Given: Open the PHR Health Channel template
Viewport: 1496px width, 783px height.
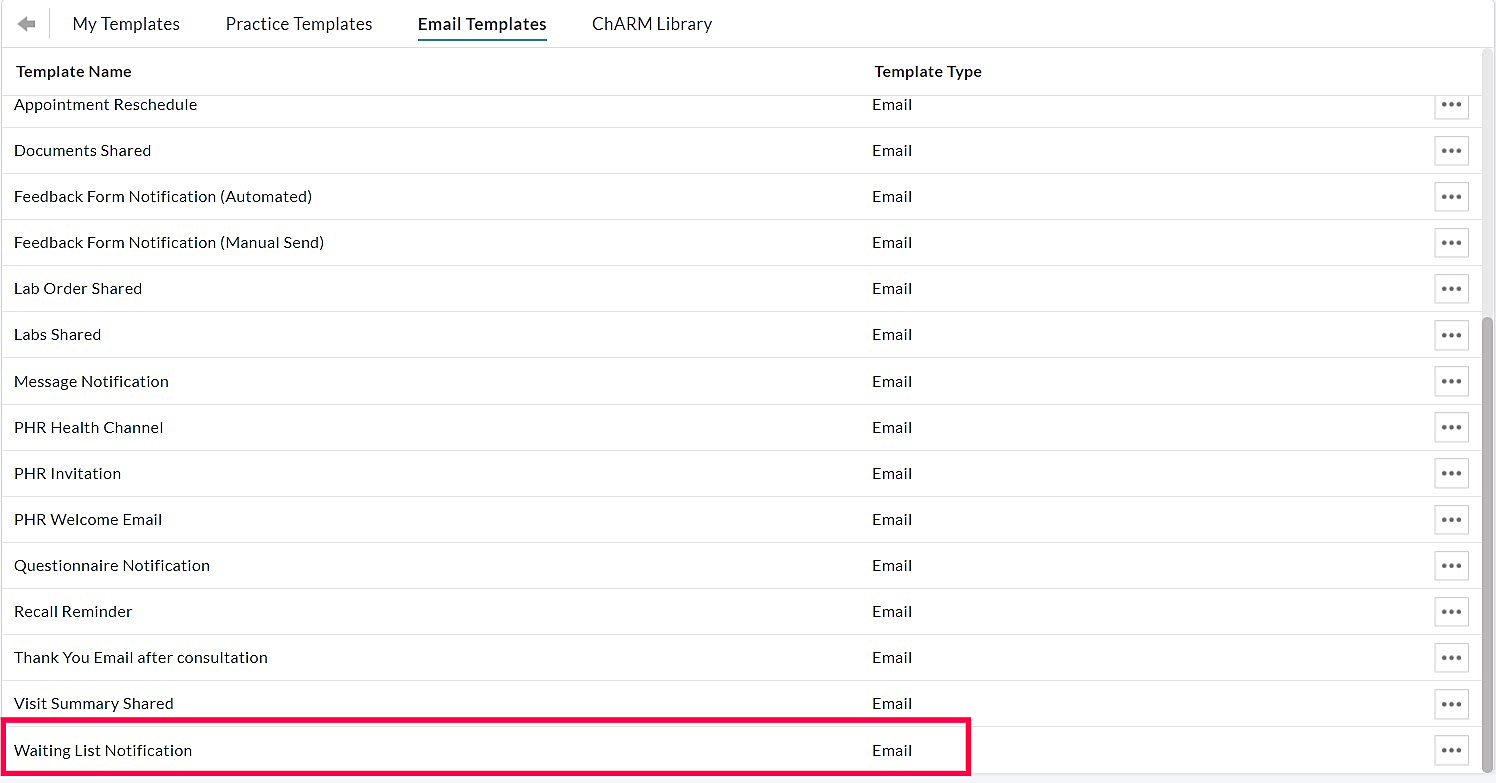Looking at the screenshot, I should point(88,427).
